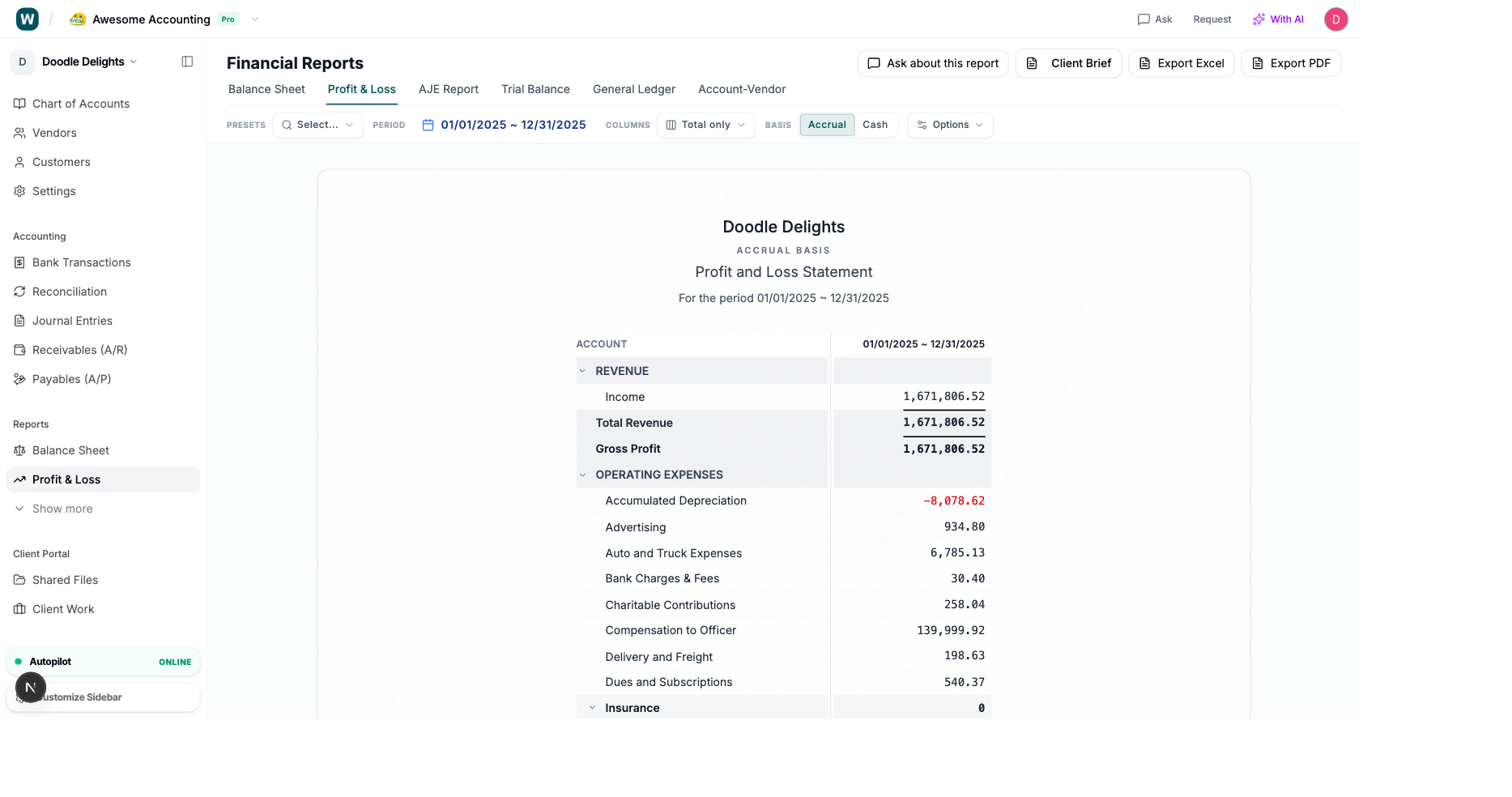The height and width of the screenshot is (797, 1512).
Task: Click the collapse sidebar panel icon
Action: pyautogui.click(x=187, y=62)
